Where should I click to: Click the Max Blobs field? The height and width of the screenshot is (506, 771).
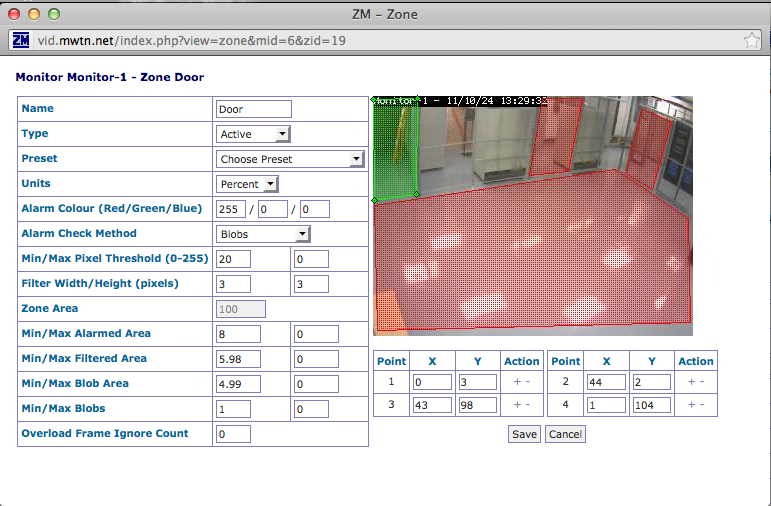311,409
